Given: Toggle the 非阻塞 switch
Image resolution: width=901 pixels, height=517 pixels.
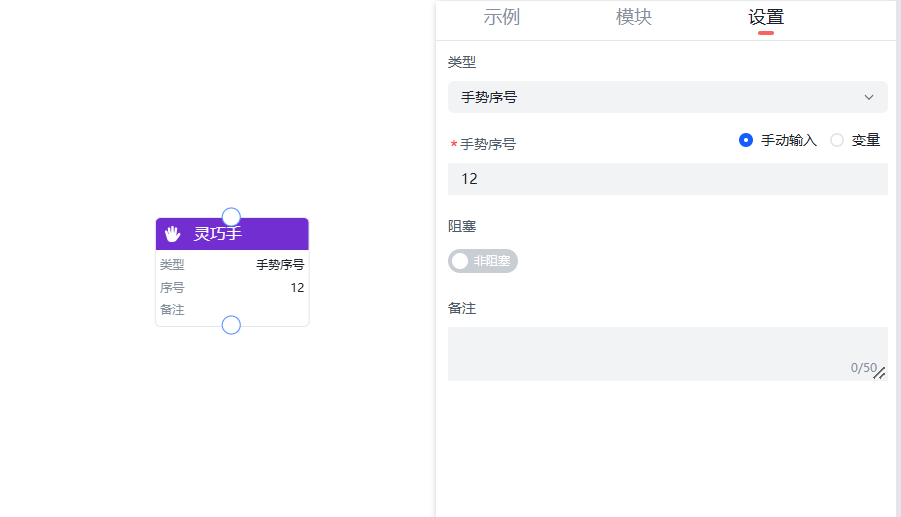Looking at the screenshot, I should pyautogui.click(x=483, y=261).
